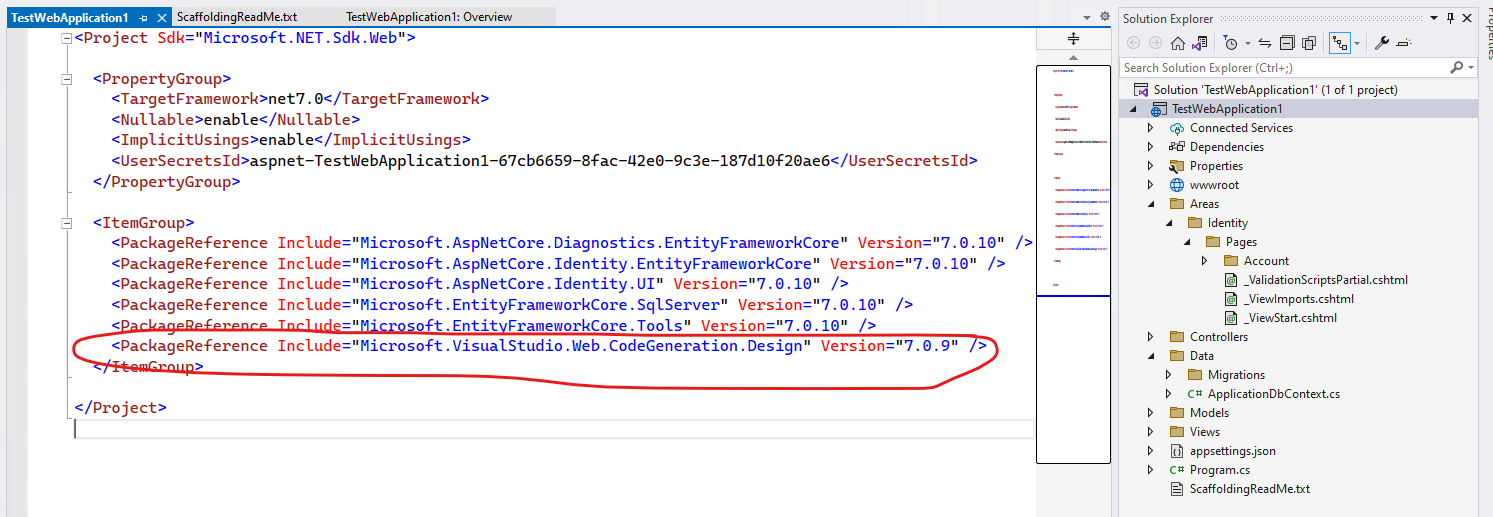
Task: Select the wwwroot globe folder
Action: (1214, 185)
